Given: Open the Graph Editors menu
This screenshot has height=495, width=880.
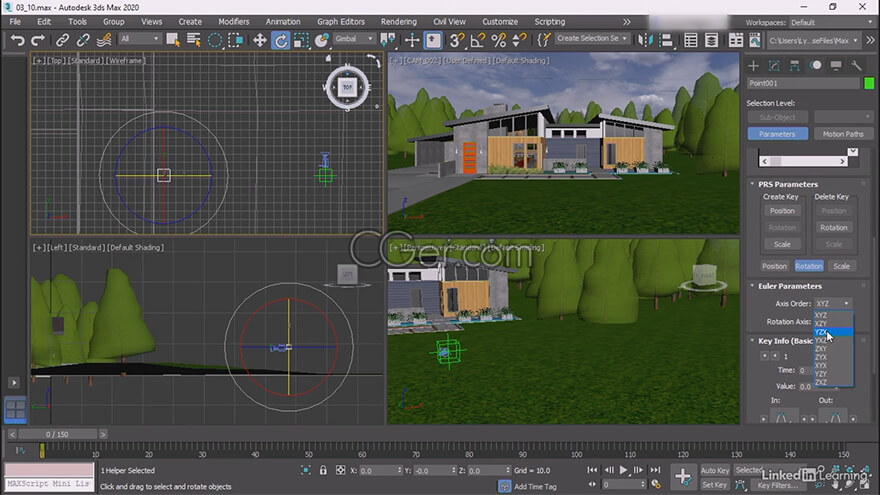Looking at the screenshot, I should click(341, 21).
